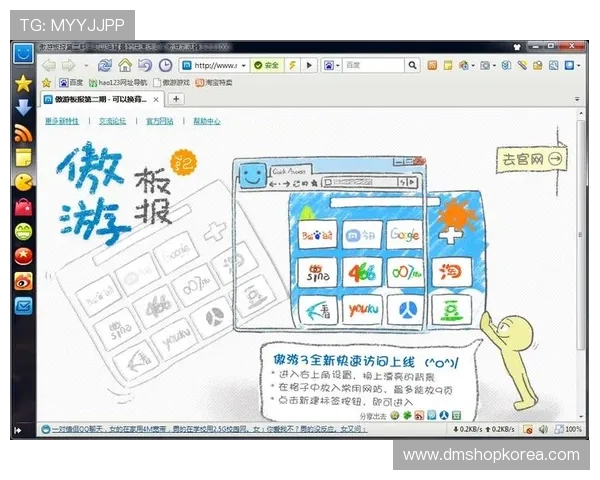
Task: Click bookmark star on favorites bar
Action: pos(46,83)
